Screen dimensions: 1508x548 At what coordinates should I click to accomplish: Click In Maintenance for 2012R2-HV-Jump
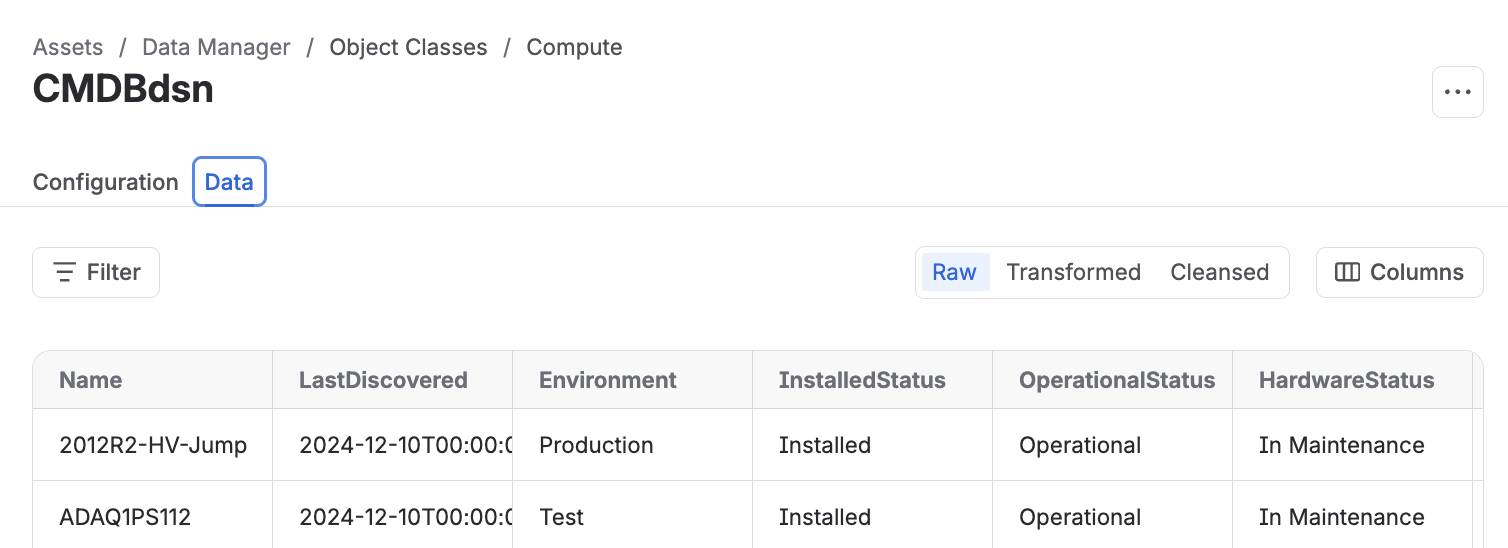1353,445
